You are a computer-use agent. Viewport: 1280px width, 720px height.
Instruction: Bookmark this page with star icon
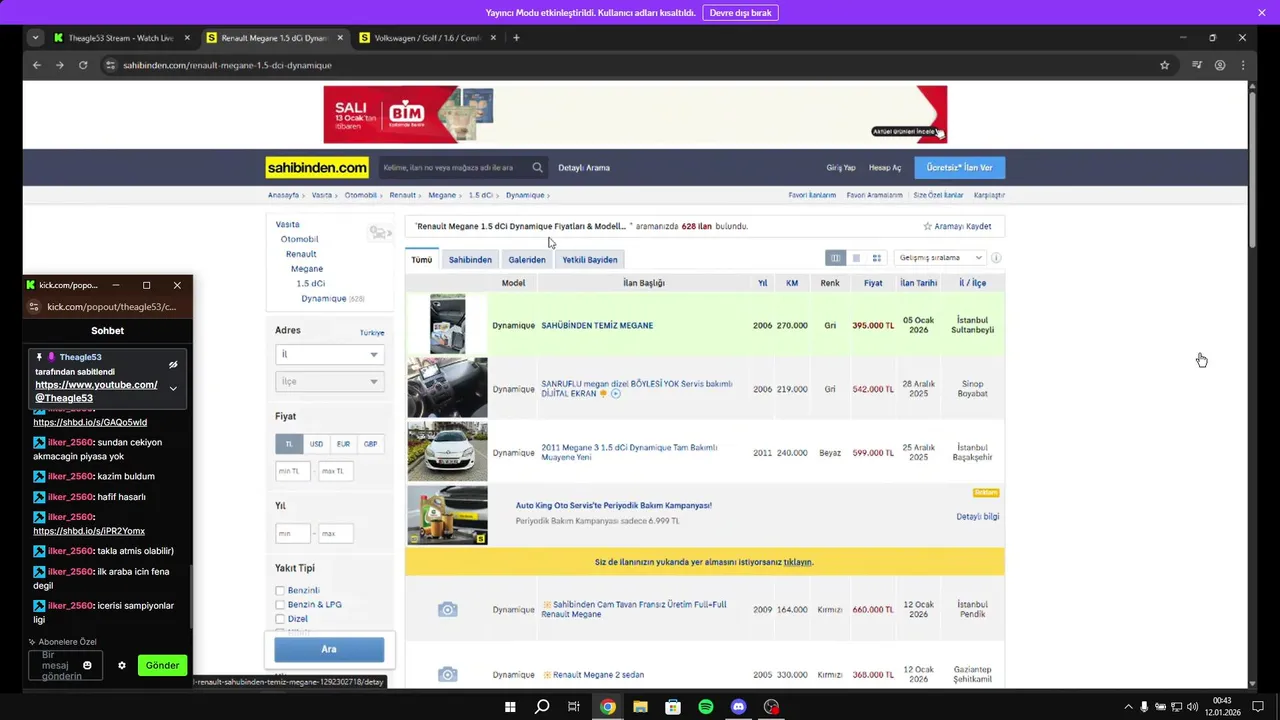tap(1164, 65)
